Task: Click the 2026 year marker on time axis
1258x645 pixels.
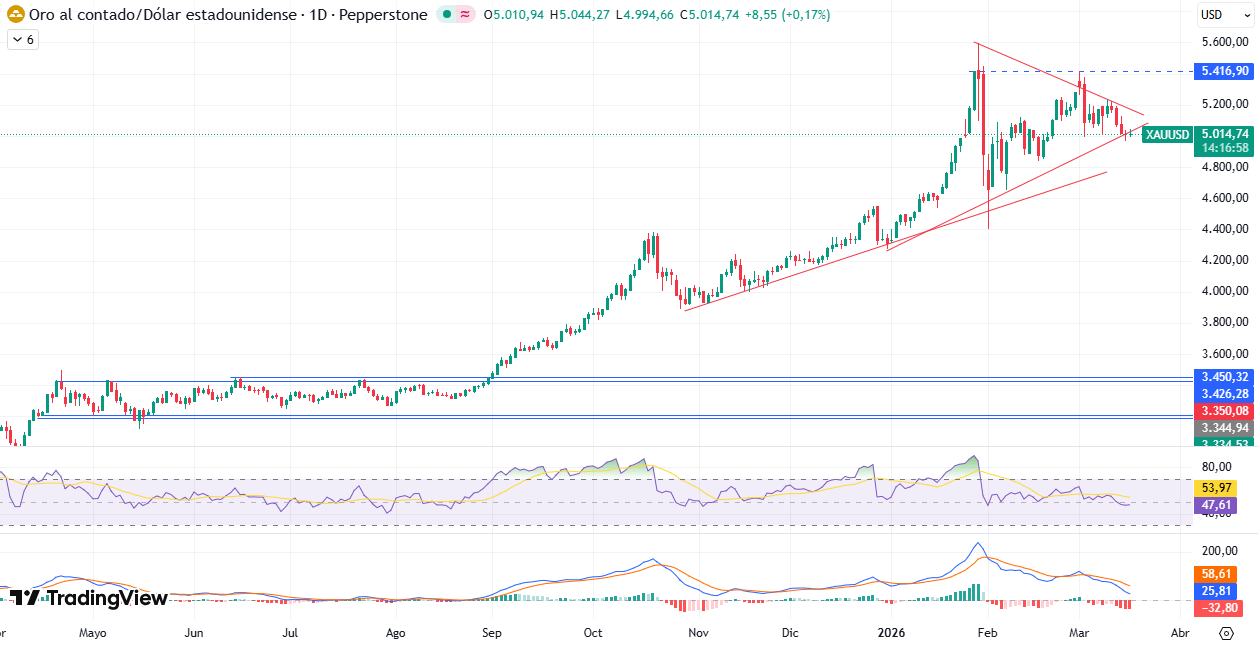Action: pyautogui.click(x=891, y=633)
